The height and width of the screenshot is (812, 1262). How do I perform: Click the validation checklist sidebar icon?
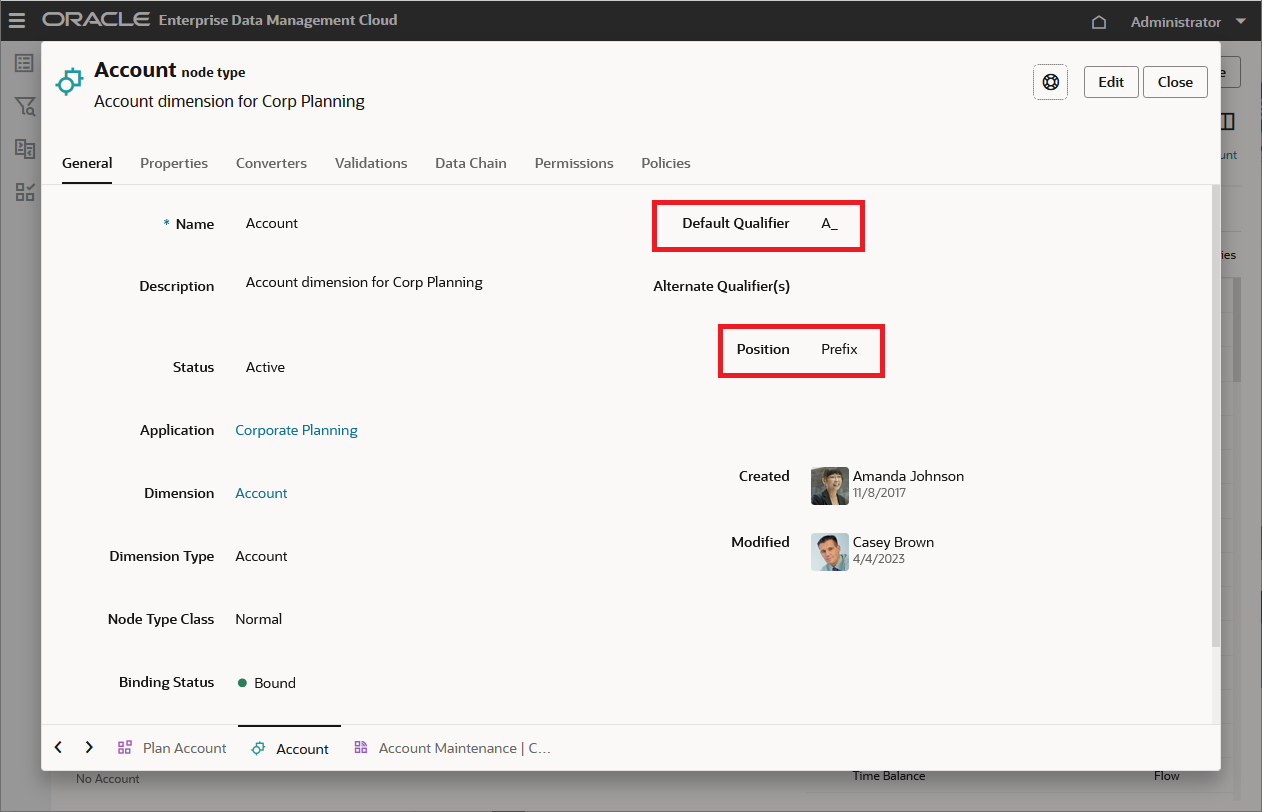tap(24, 192)
